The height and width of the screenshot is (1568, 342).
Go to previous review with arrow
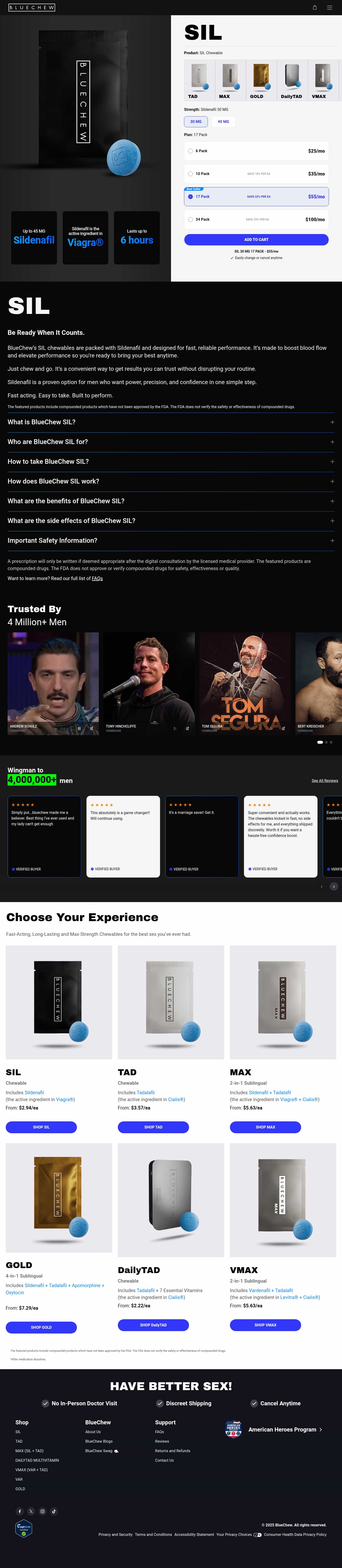(321, 886)
